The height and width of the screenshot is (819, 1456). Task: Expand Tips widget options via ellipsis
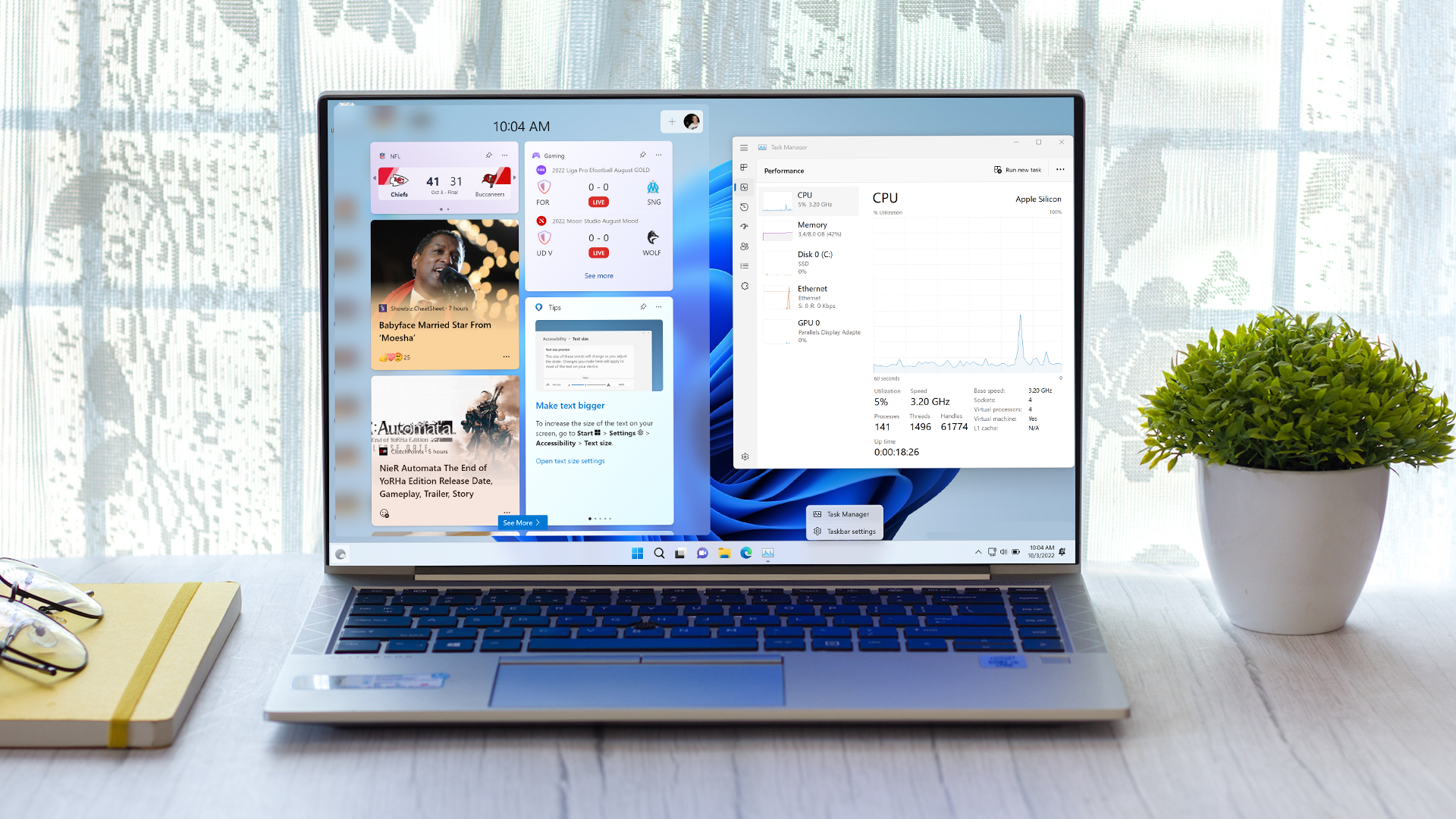pyautogui.click(x=658, y=307)
